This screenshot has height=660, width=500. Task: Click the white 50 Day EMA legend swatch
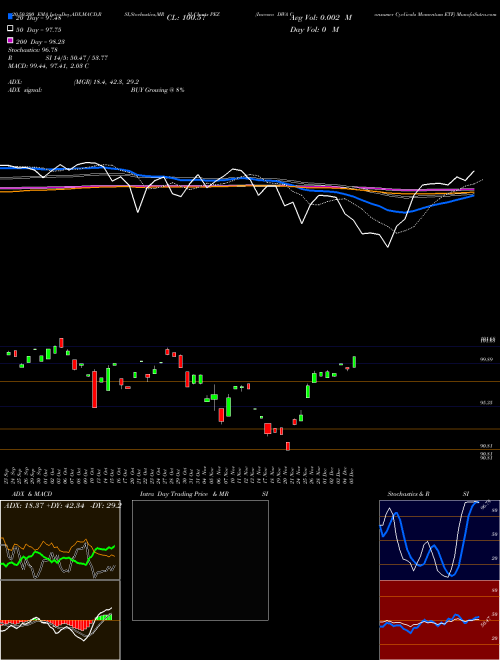[10, 29]
